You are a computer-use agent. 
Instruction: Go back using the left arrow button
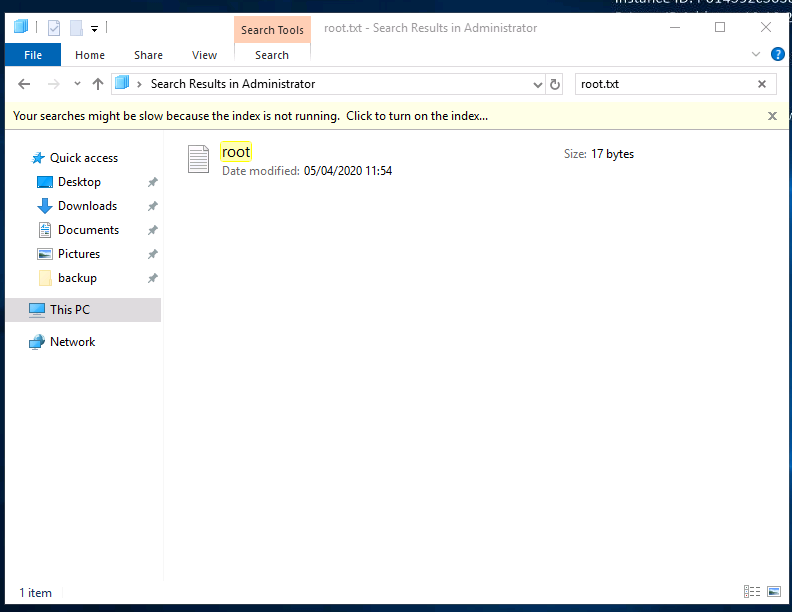[x=24, y=84]
